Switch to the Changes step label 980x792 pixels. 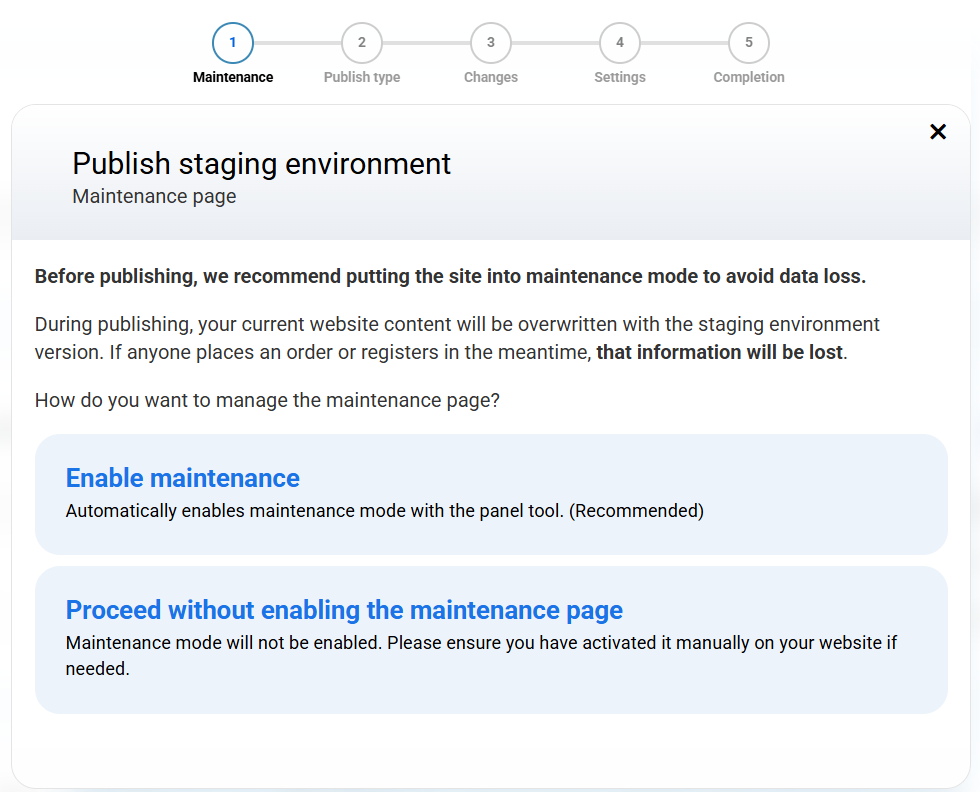click(491, 77)
